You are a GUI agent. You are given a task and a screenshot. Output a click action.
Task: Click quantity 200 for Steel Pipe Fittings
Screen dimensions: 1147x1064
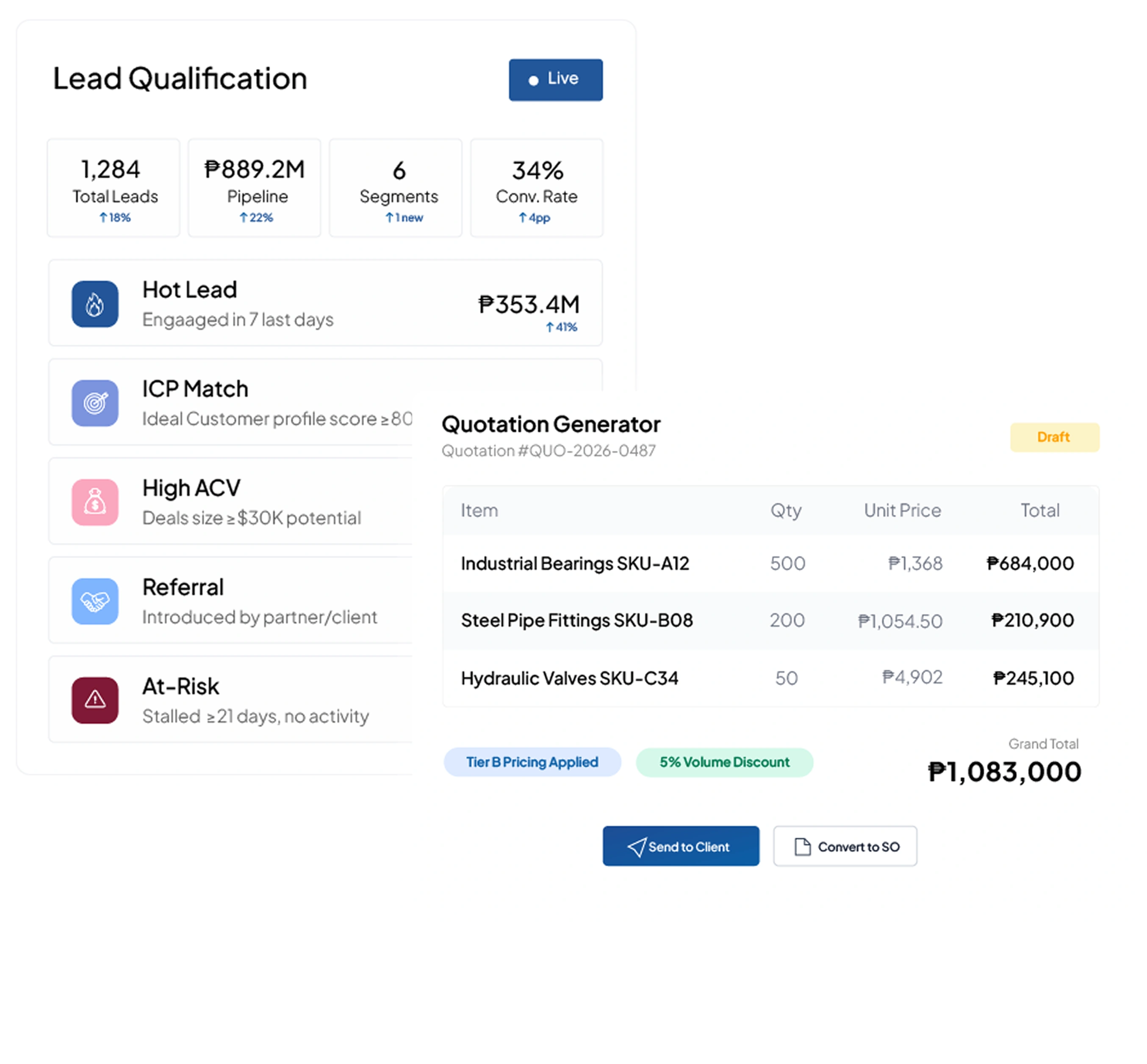click(x=787, y=620)
